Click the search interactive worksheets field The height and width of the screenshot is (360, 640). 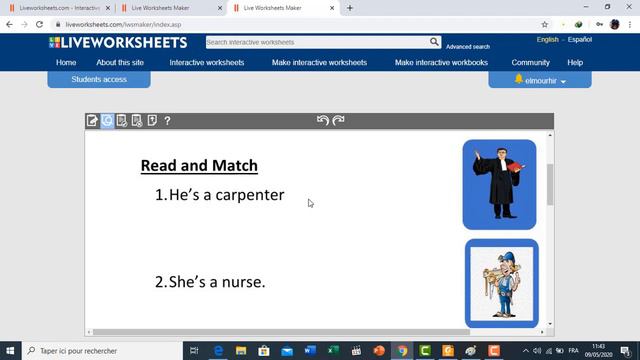[317, 42]
